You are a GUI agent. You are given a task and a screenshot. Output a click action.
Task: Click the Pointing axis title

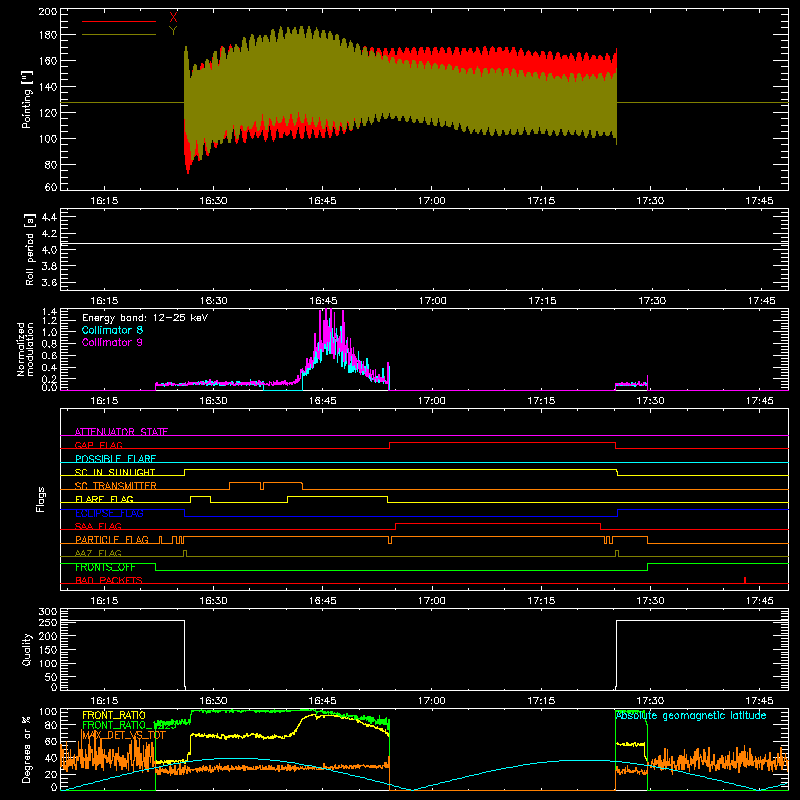click(x=27, y=99)
